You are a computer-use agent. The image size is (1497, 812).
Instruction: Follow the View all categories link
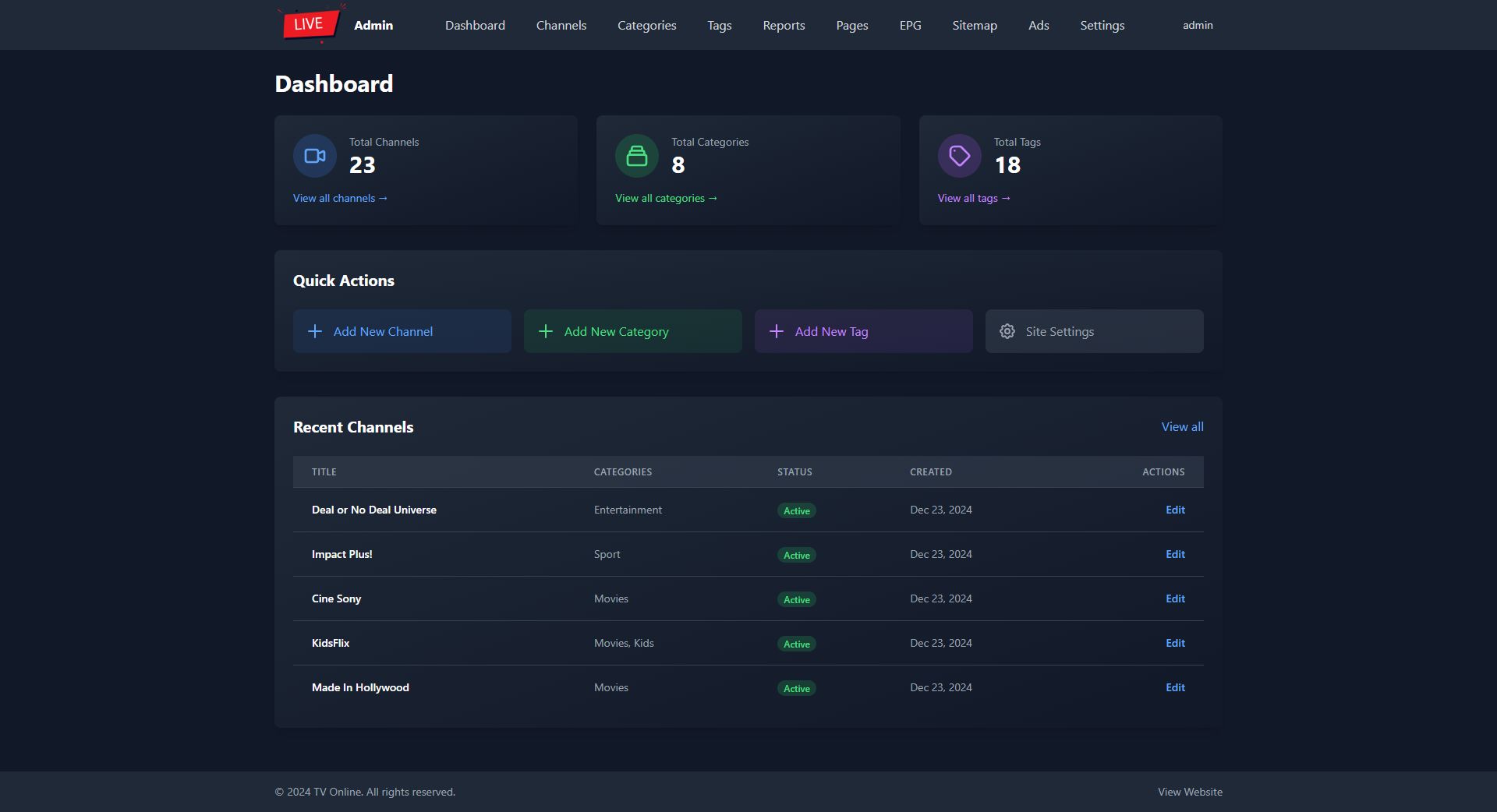(666, 198)
